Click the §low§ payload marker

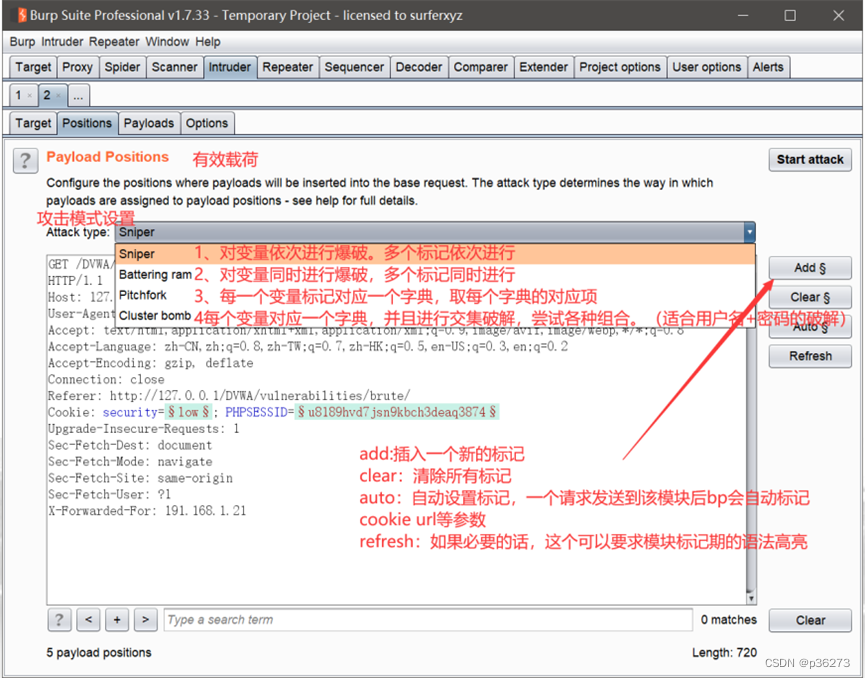click(x=188, y=412)
